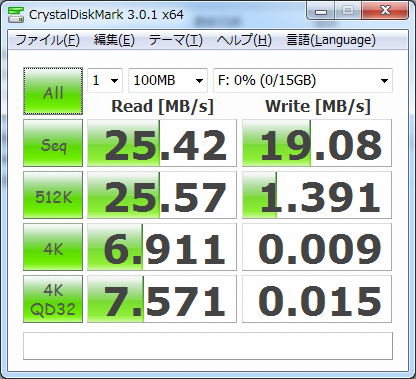
Task: Click the 4K QD32 write result 0.015
Action: pyautogui.click(x=317, y=299)
